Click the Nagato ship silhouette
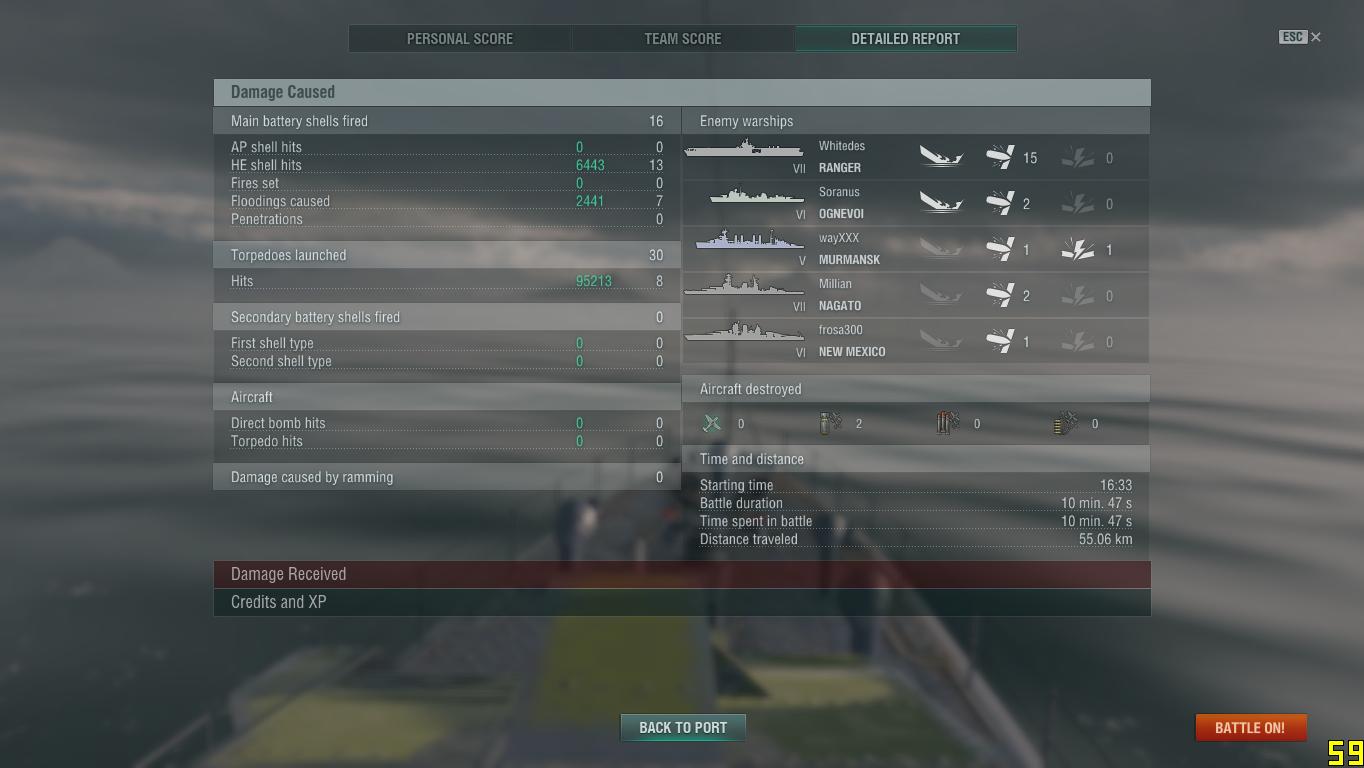 (x=744, y=286)
